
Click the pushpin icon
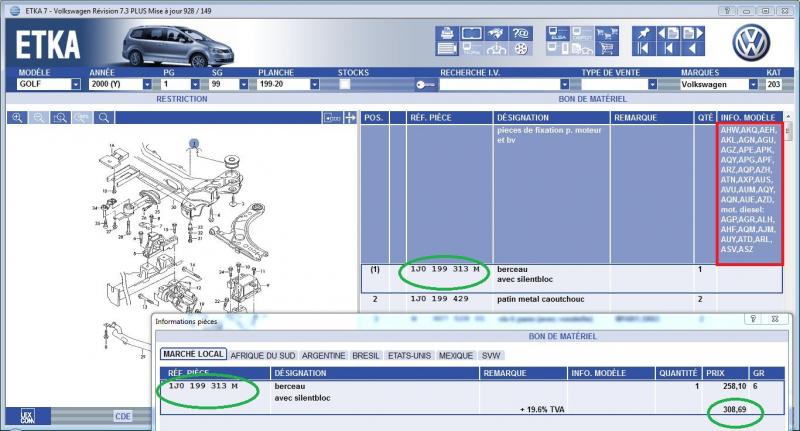644,34
